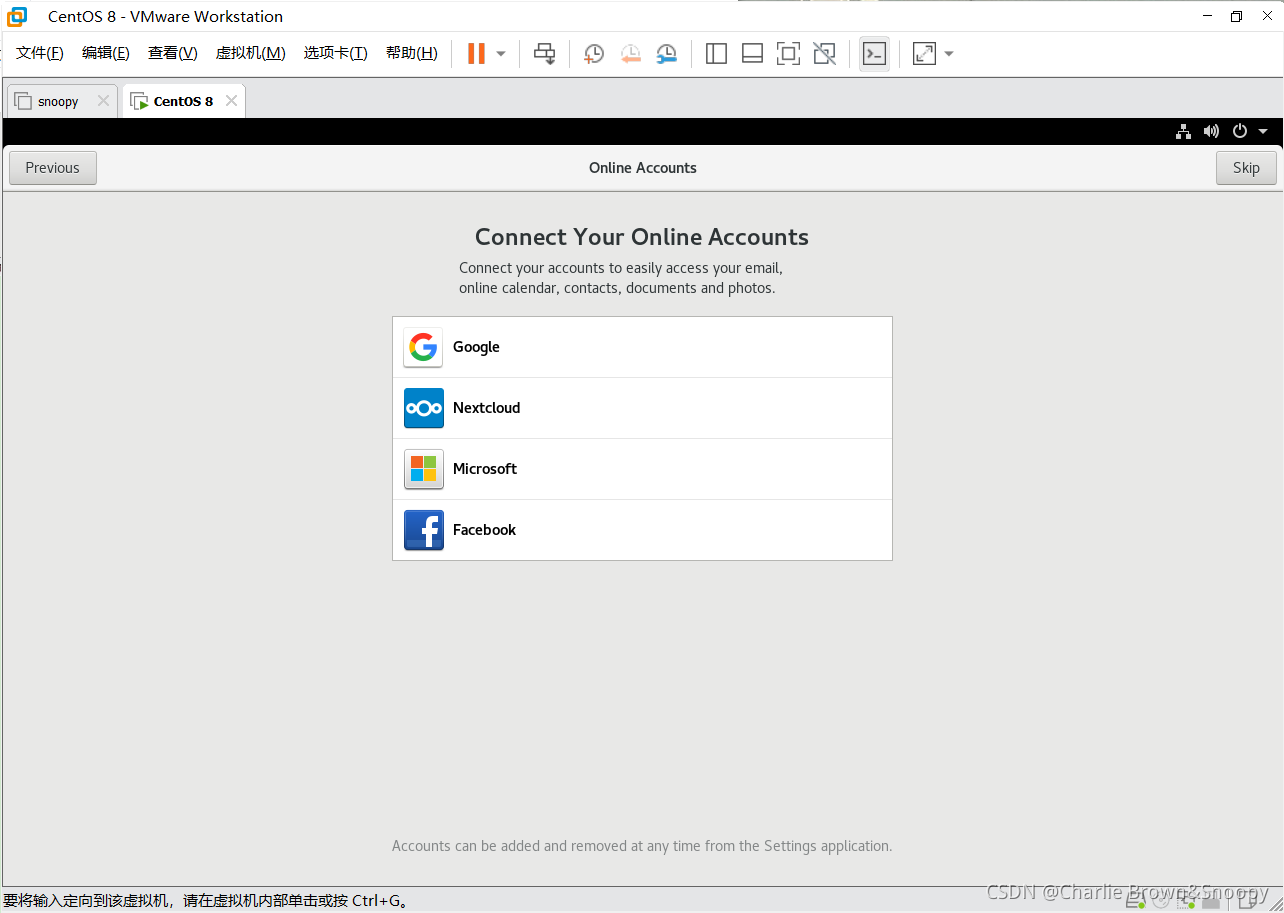Open the 查看(V) menu
Viewport: 1284px width, 913px height.
click(173, 53)
